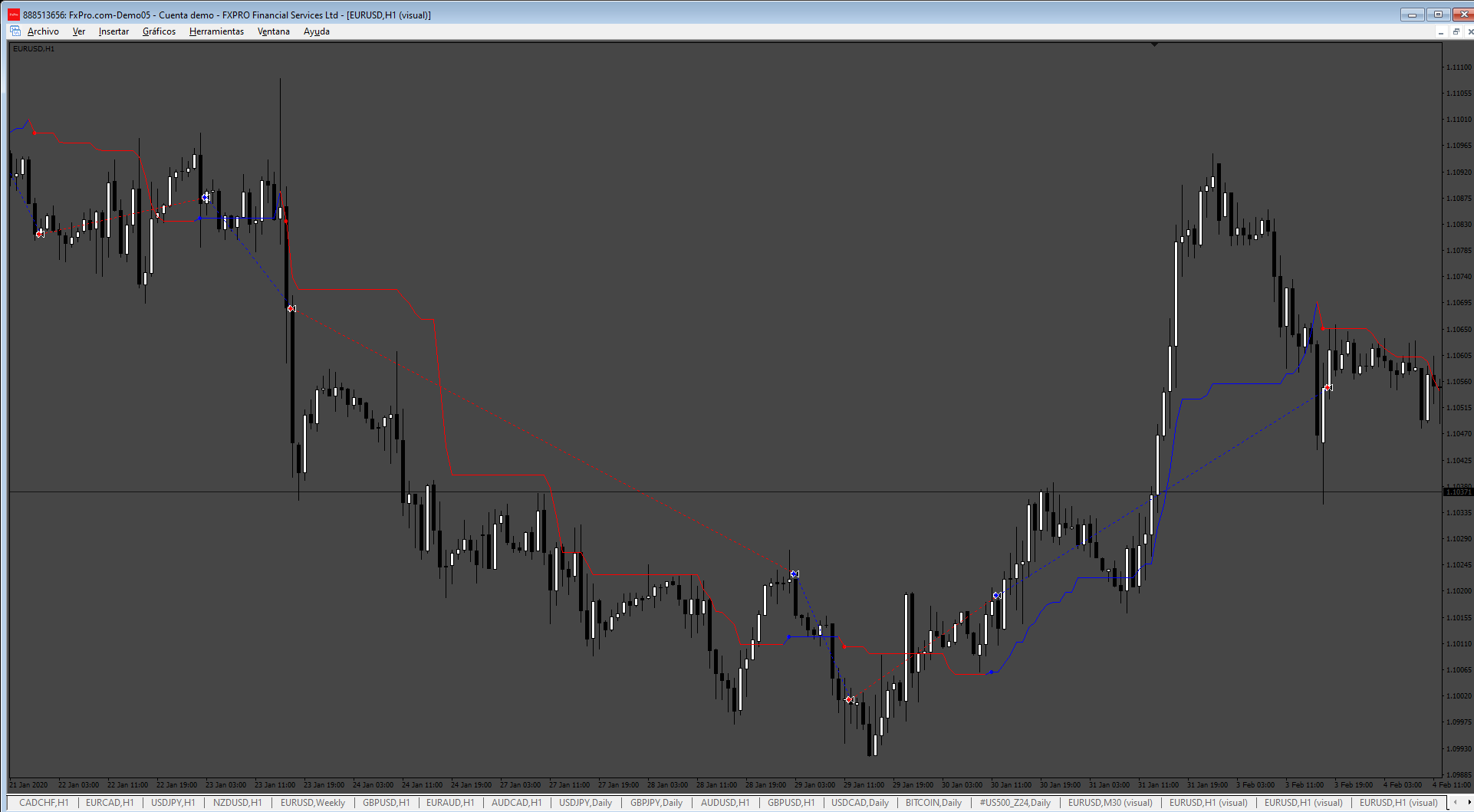
Task: Open the Insertar menu
Action: pyautogui.click(x=114, y=31)
